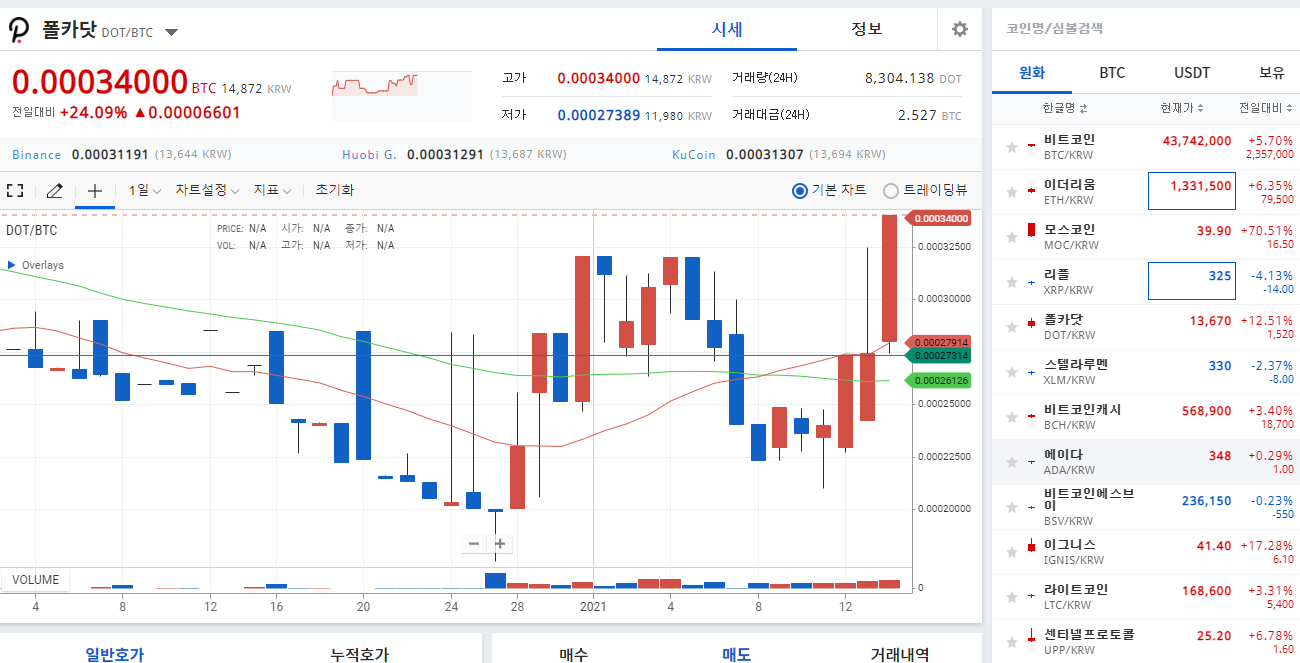
Task: Click the 1,331,500 이더리움 price cell
Action: [x=1192, y=191]
